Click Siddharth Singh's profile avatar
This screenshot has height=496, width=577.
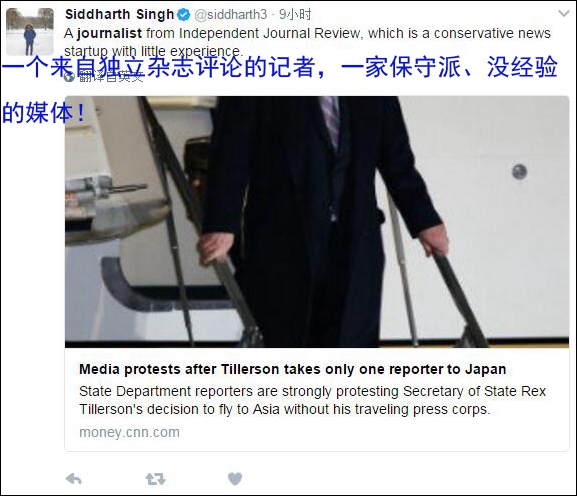[30, 32]
